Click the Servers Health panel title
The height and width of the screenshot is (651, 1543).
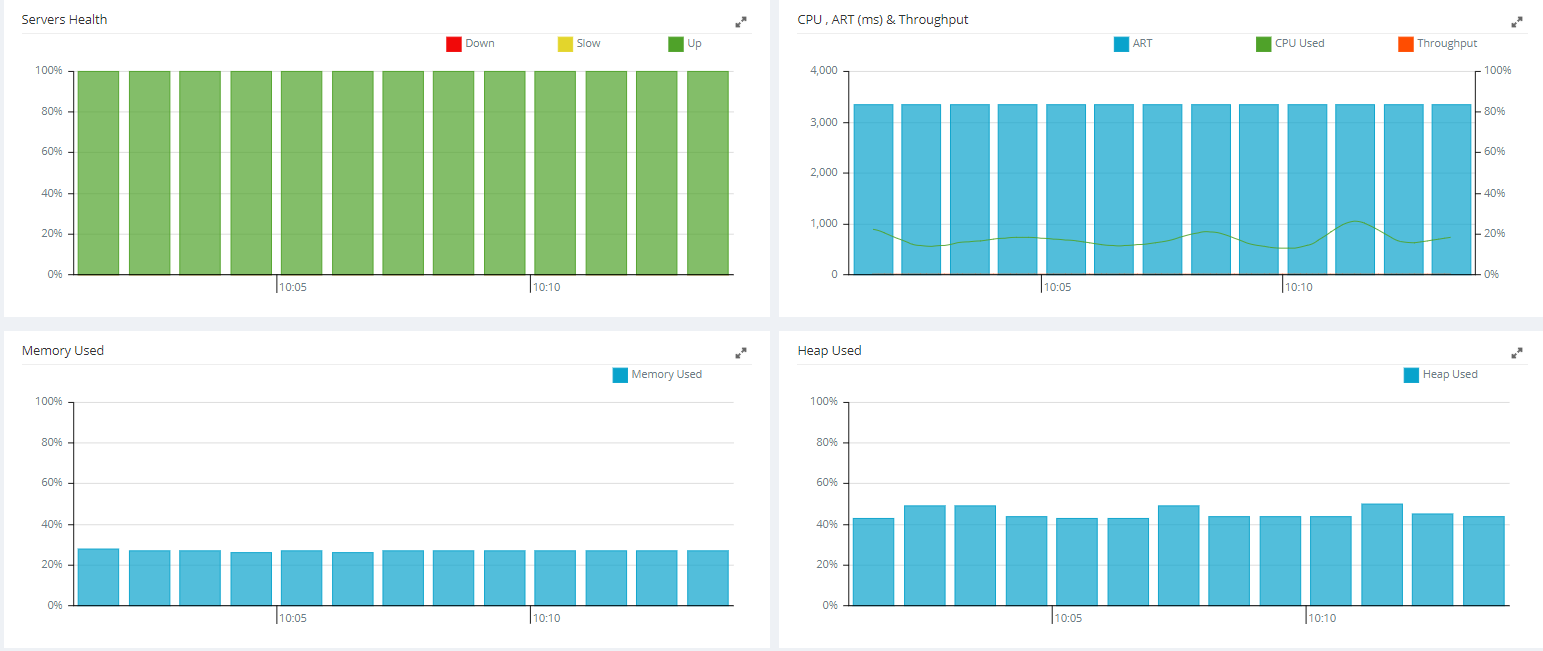65,20
